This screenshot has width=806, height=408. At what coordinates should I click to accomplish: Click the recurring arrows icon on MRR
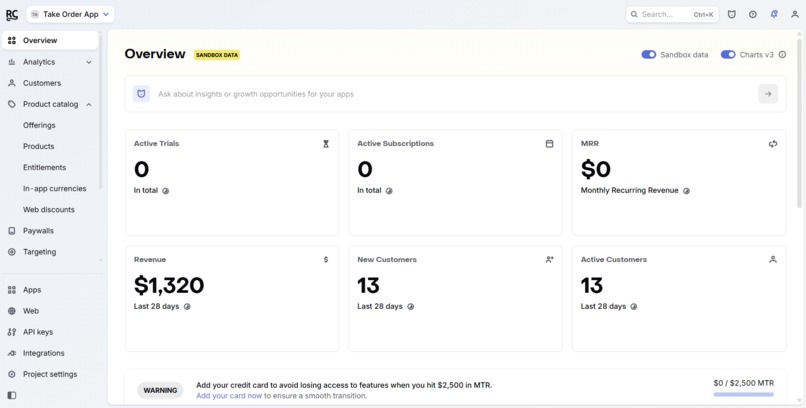coord(773,144)
